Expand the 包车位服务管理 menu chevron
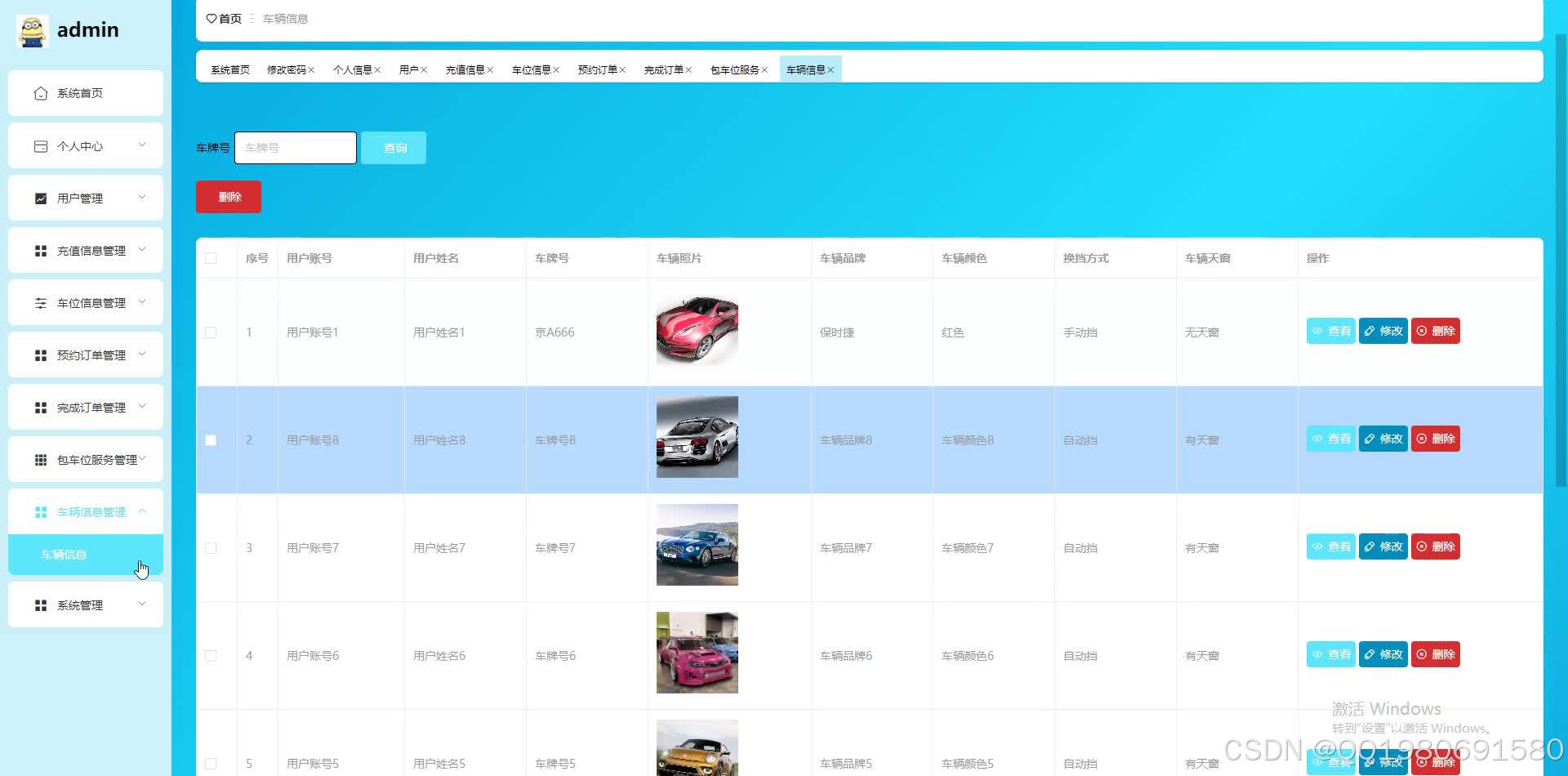 142,459
